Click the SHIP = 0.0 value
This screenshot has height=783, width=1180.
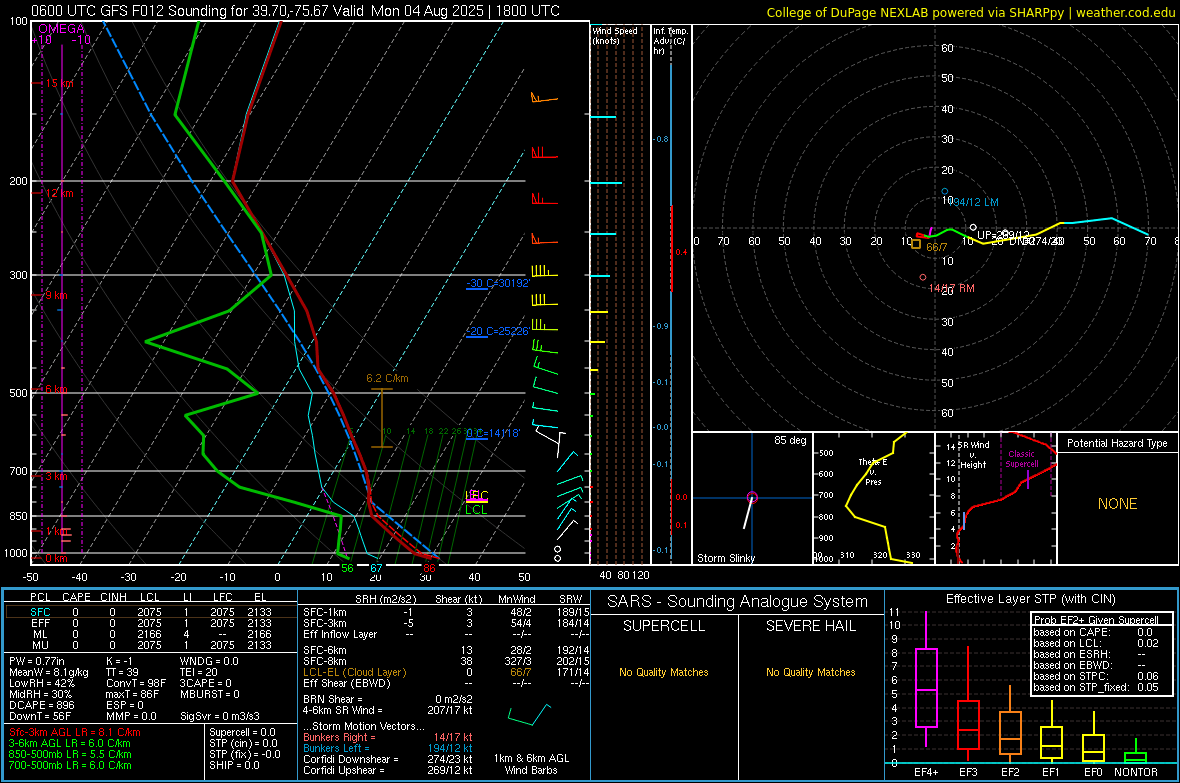coord(234,765)
